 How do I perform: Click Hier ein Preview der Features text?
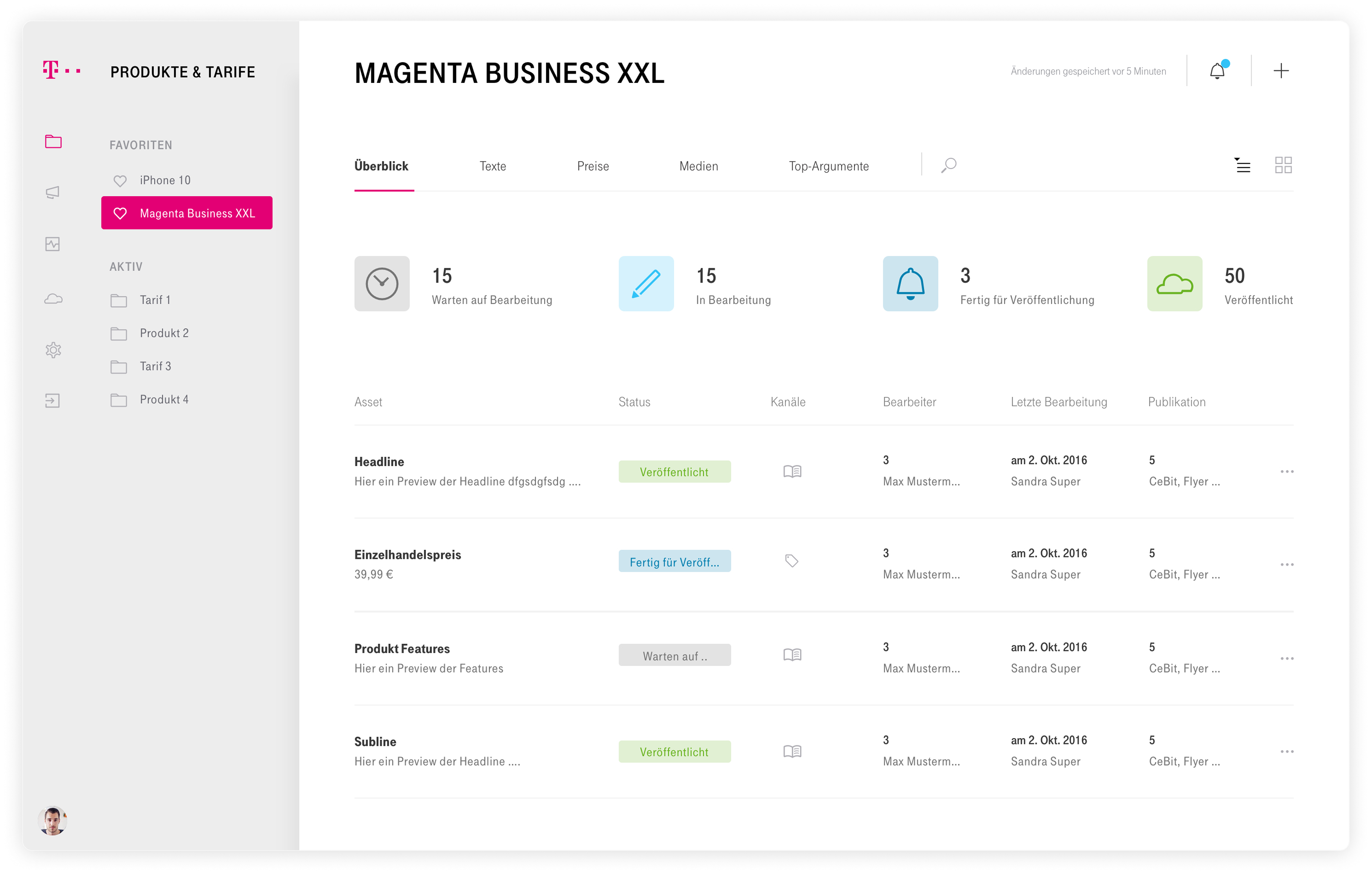coord(429,668)
